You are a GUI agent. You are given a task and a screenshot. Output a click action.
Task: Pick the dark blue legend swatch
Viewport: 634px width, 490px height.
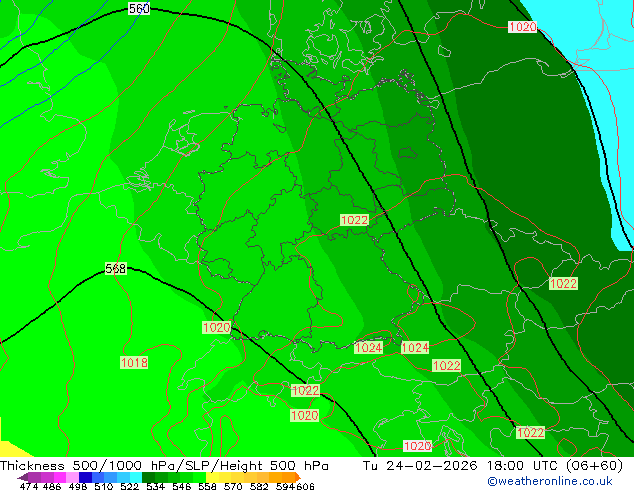pyautogui.click(x=85, y=477)
